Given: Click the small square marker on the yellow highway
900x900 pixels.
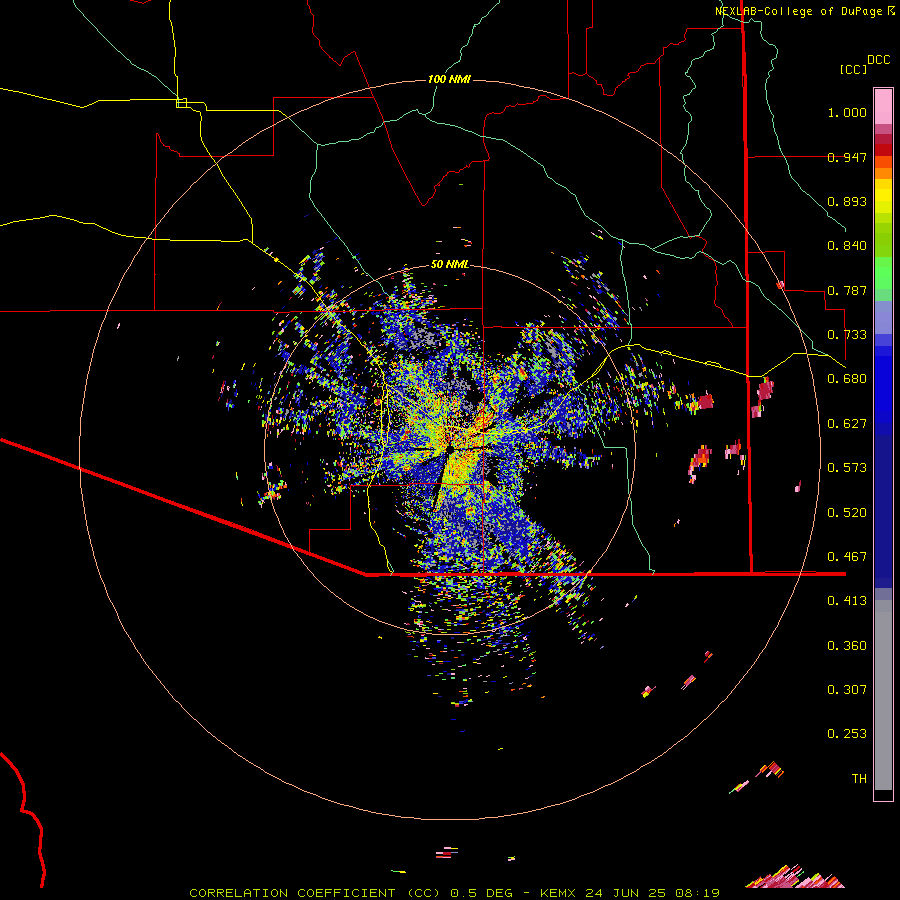Looking at the screenshot, I should click(181, 103).
